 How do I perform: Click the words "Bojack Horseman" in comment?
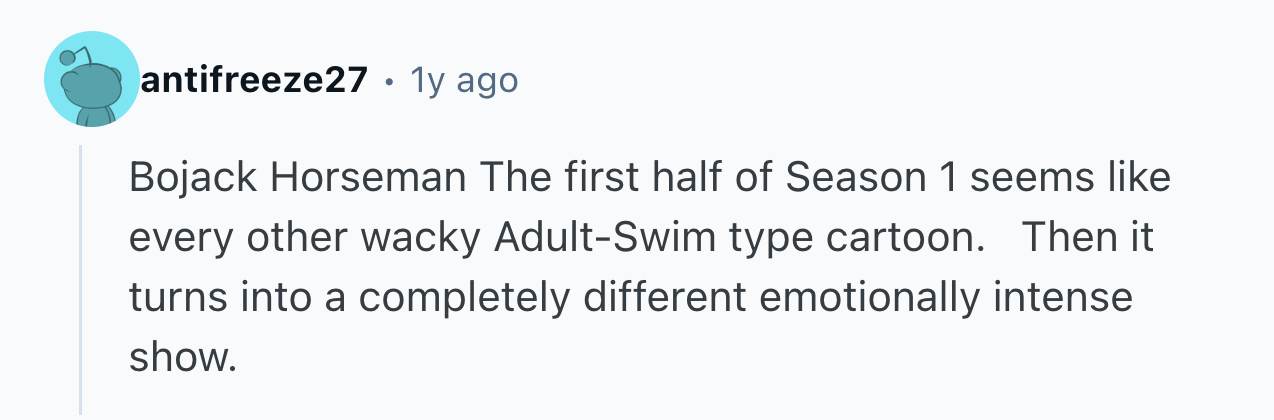[297, 179]
